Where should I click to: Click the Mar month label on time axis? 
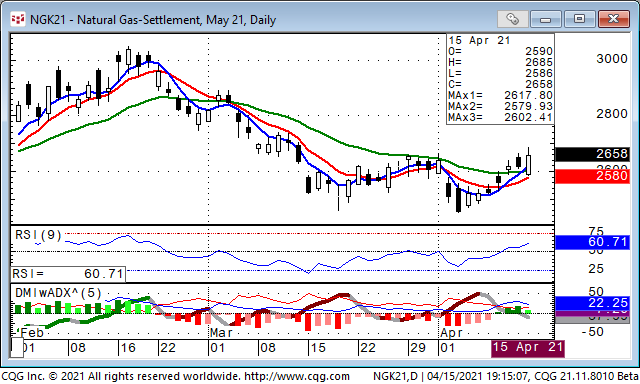pyautogui.click(x=221, y=333)
